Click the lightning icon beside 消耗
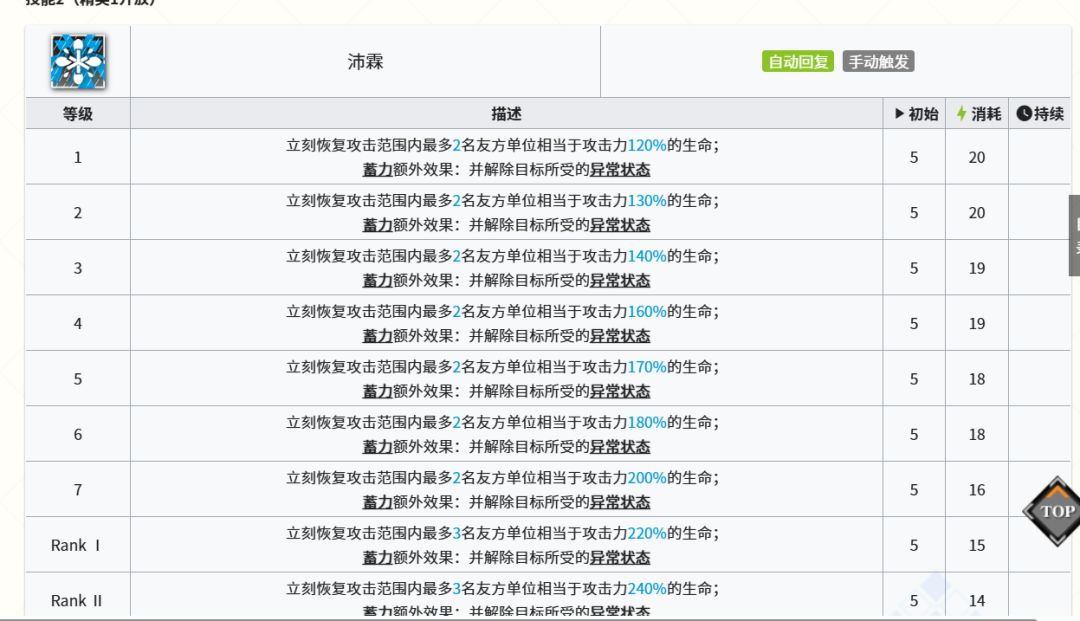 tap(962, 114)
